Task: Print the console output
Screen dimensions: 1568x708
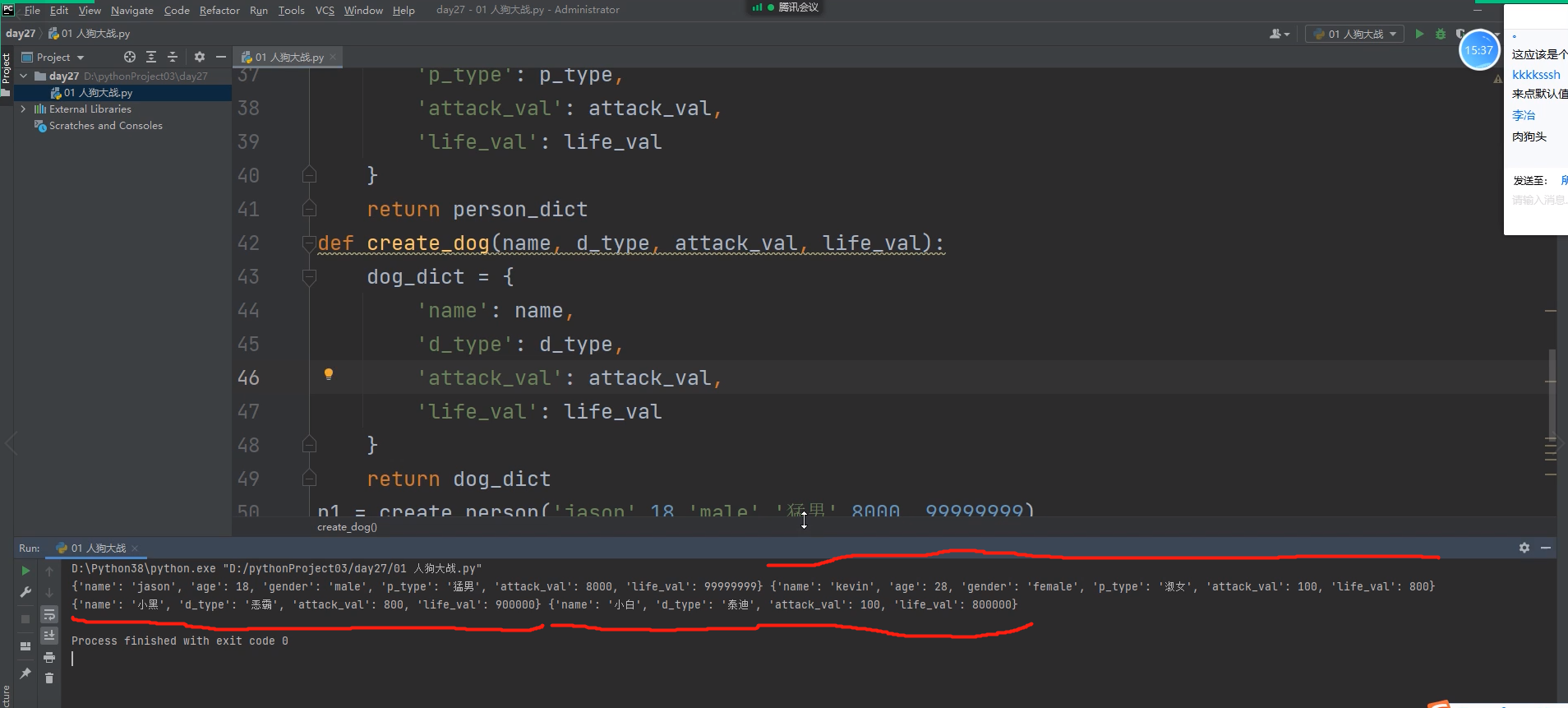Action: [49, 657]
